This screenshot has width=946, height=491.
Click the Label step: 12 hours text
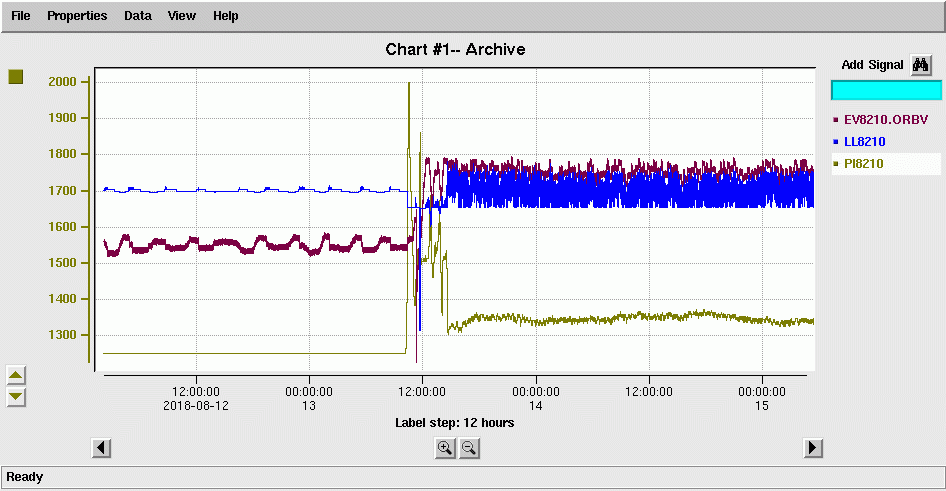click(455, 423)
